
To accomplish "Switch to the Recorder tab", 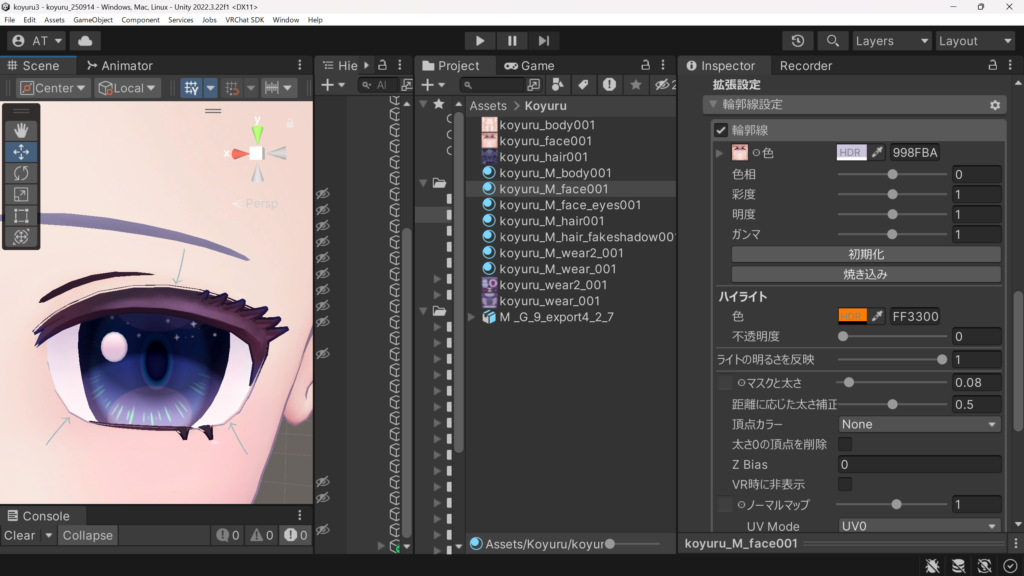I will pyautogui.click(x=805, y=65).
